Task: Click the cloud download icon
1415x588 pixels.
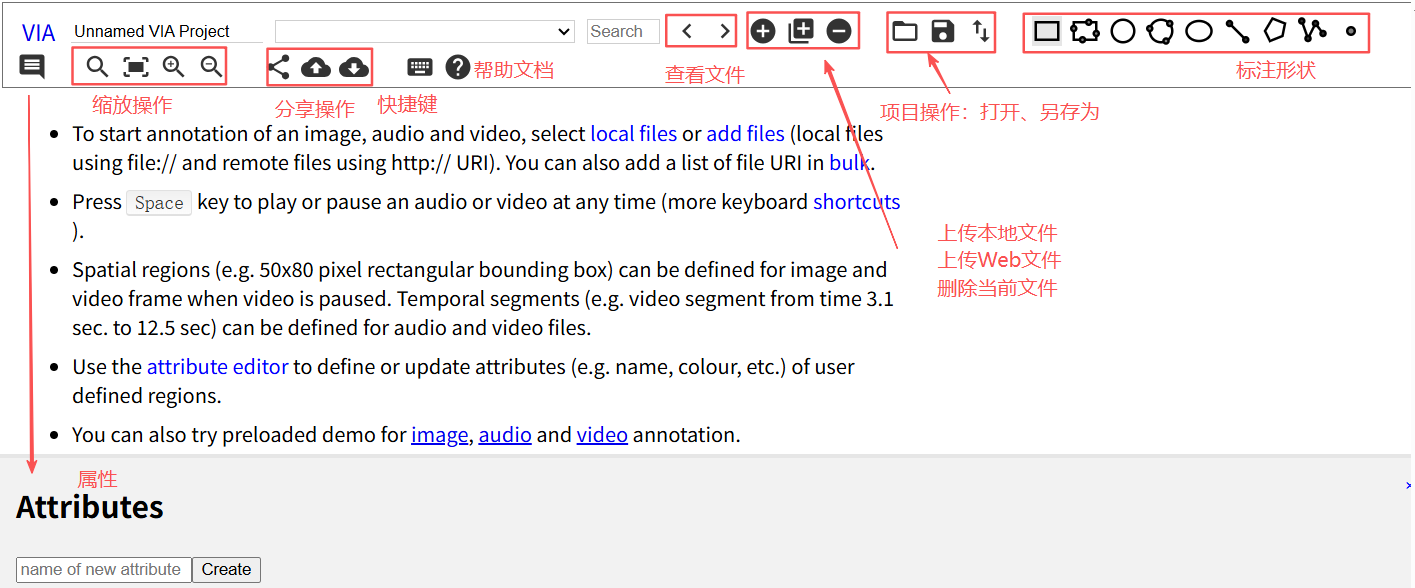Action: [x=354, y=67]
